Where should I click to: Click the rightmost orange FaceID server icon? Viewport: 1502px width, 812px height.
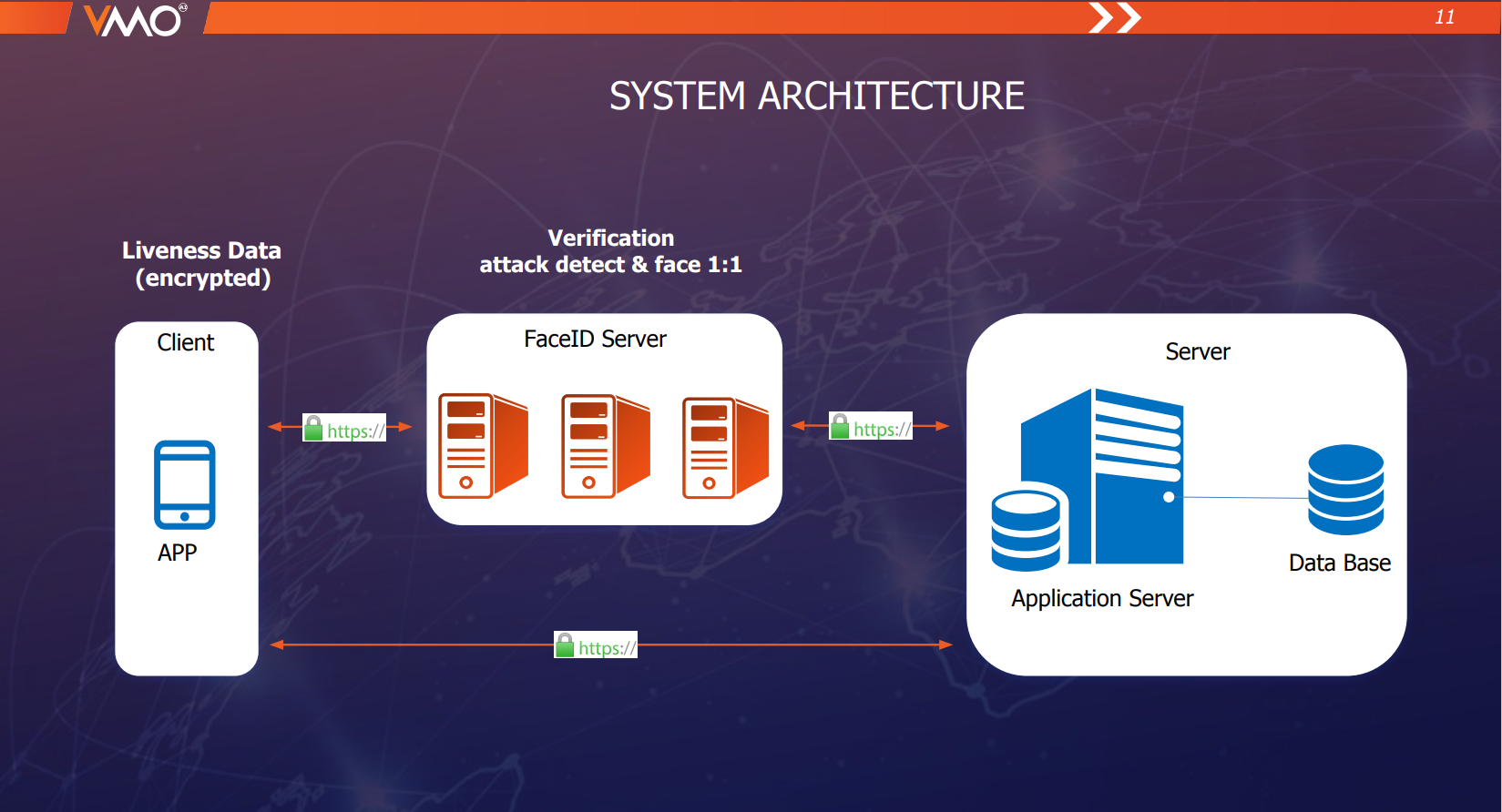(725, 447)
